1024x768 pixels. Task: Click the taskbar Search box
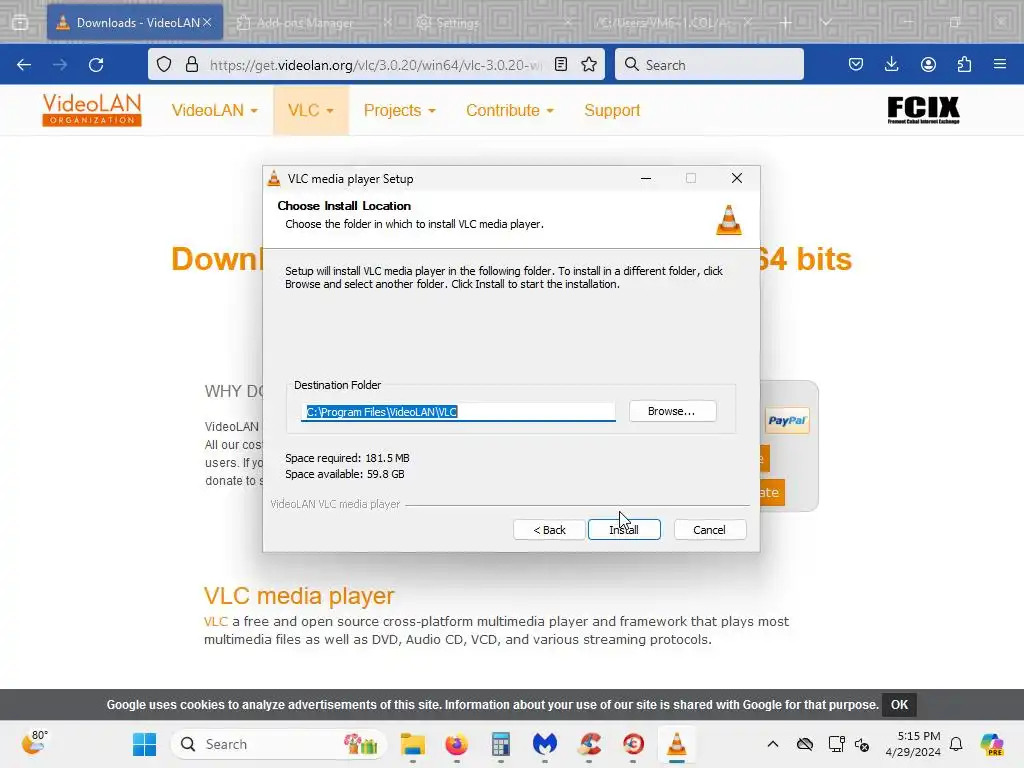click(x=279, y=744)
